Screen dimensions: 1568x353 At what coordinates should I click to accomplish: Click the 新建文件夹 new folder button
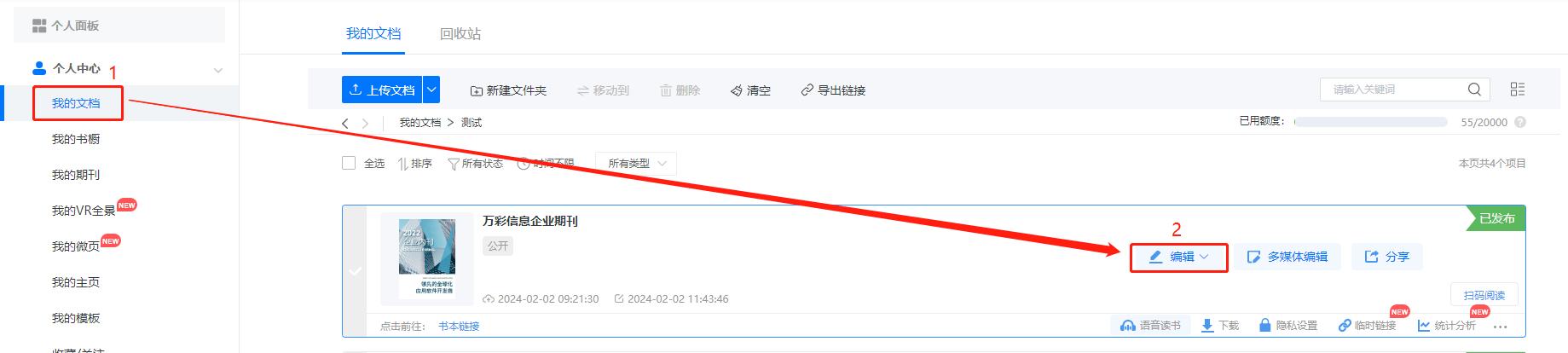[x=508, y=90]
